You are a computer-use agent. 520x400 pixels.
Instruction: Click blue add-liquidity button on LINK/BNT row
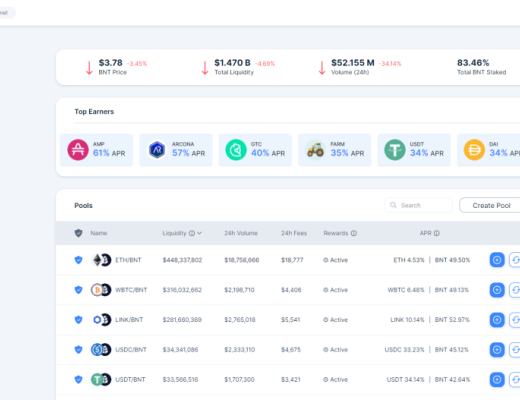pos(497,320)
